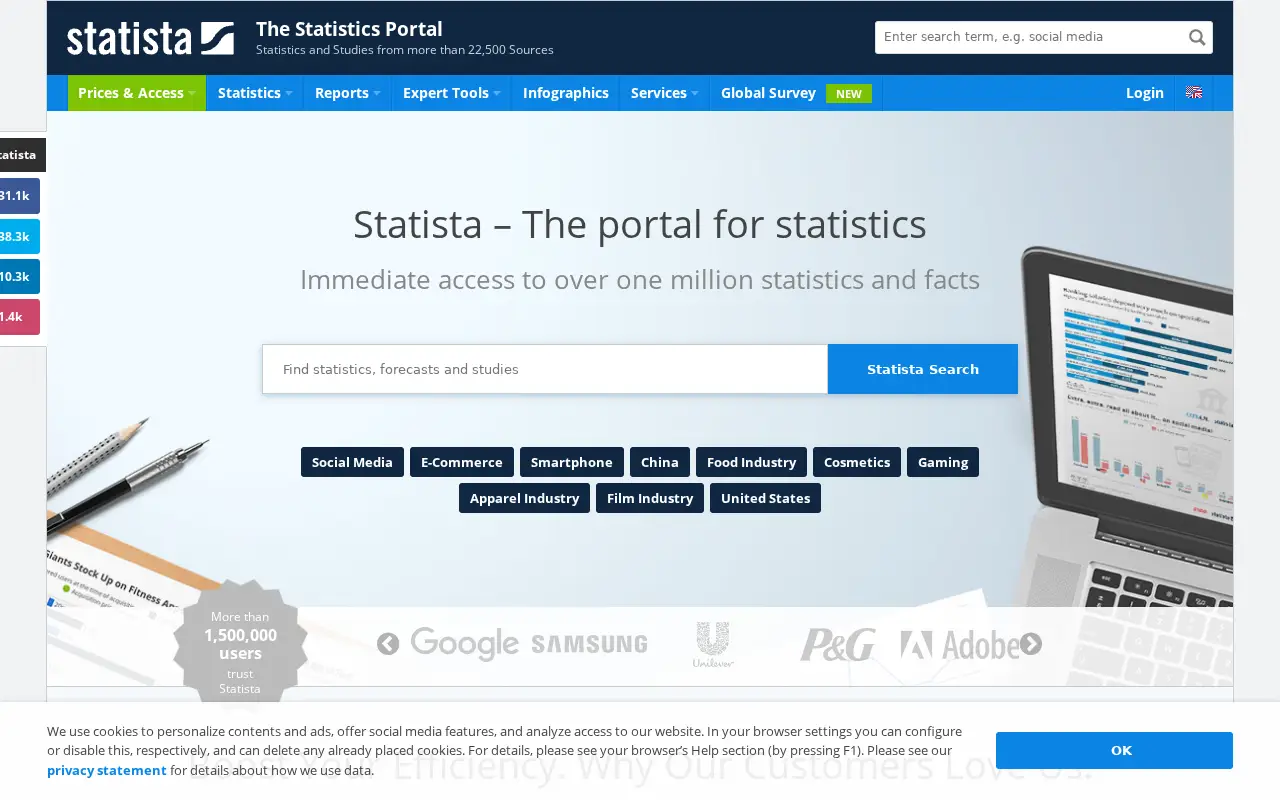This screenshot has width=1280, height=800.
Task: Select the Cosmetics topic tag
Action: tap(857, 462)
